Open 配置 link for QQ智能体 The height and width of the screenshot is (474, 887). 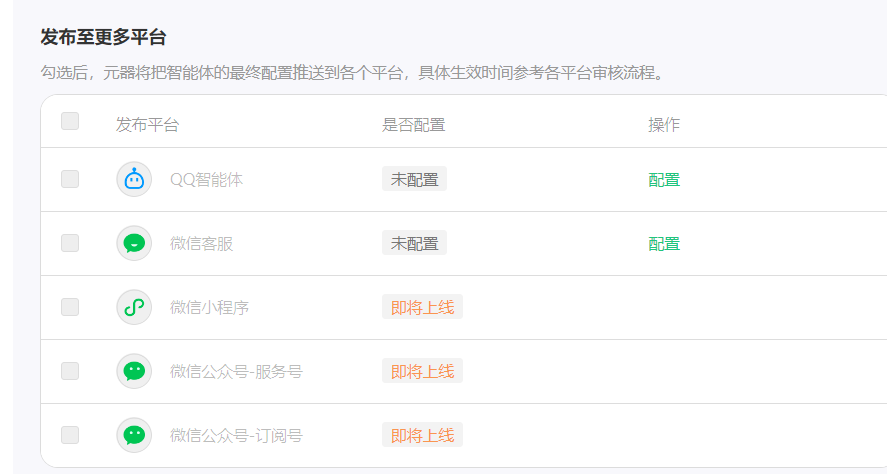664,180
